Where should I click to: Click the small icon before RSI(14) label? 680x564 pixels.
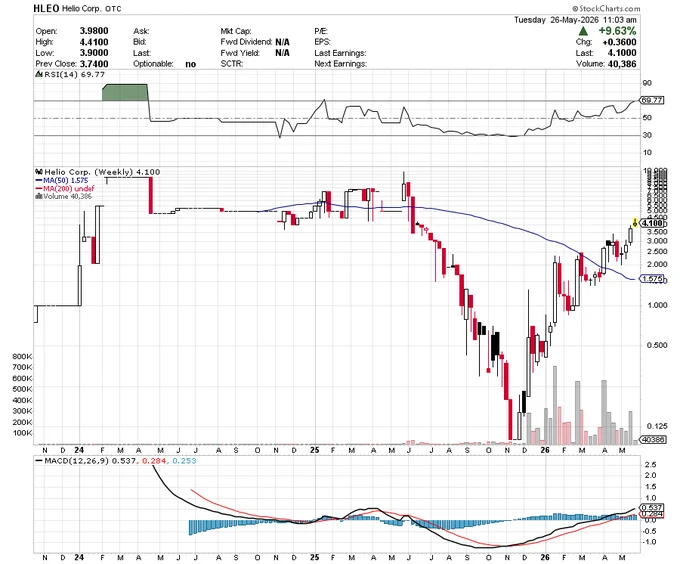tap(38, 75)
